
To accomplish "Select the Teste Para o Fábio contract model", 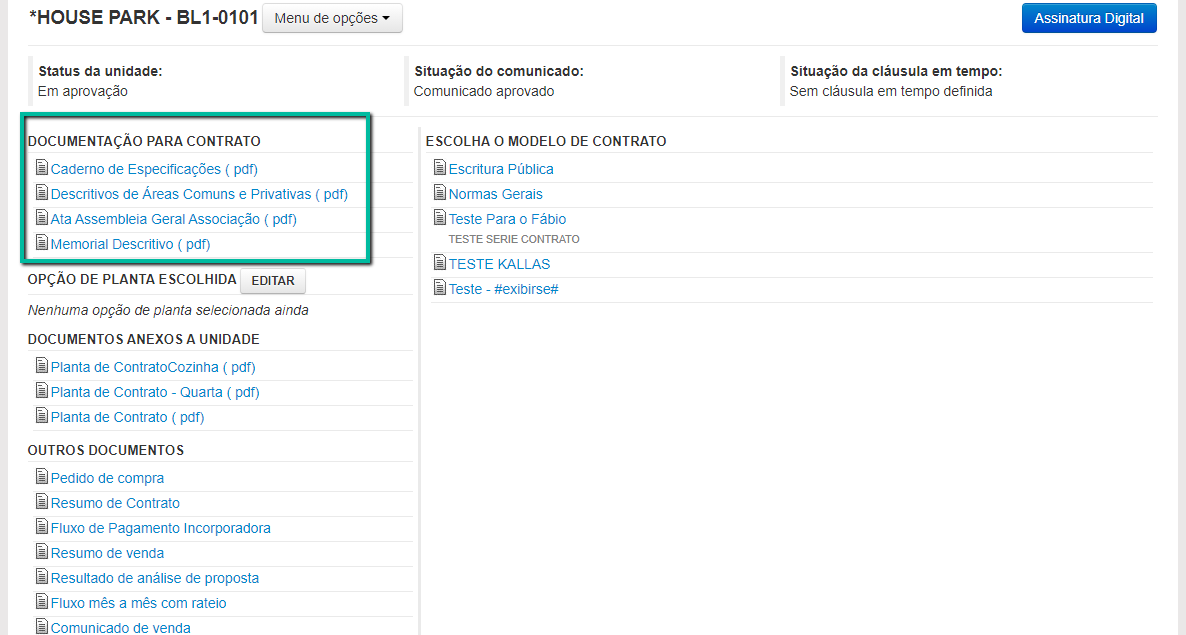I will click(x=507, y=219).
